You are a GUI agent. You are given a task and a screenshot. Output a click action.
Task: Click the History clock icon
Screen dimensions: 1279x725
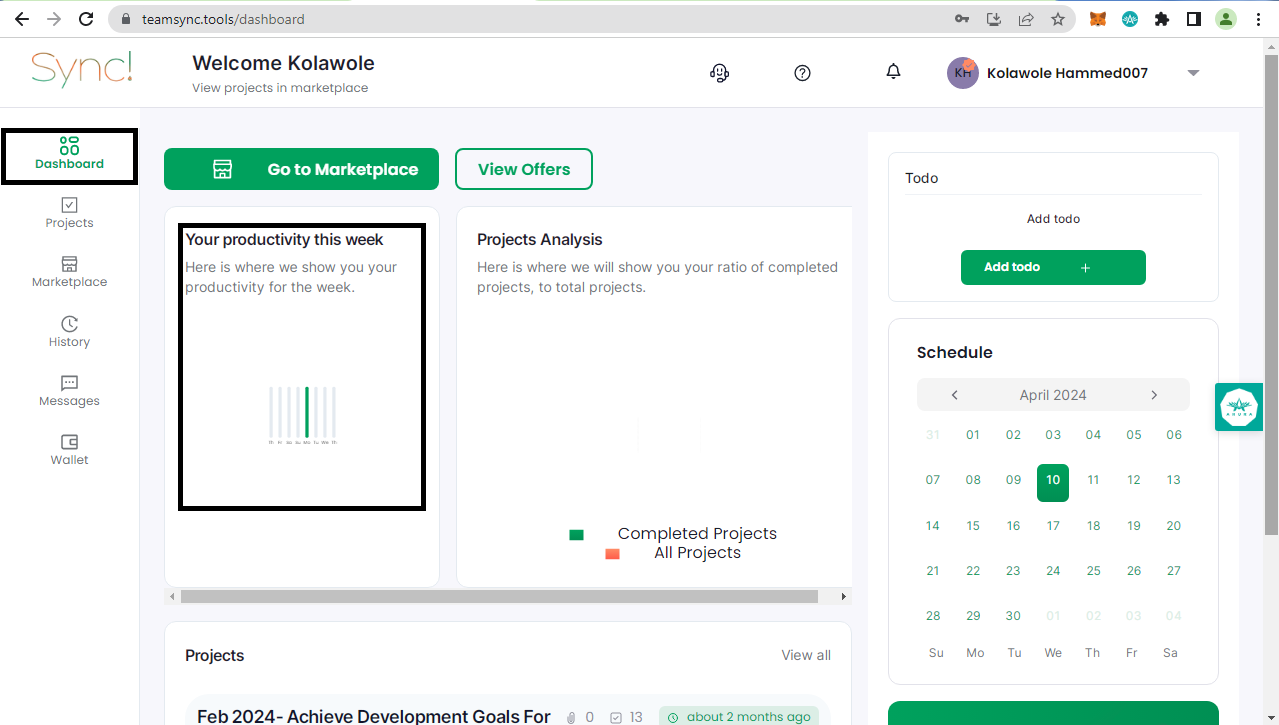coord(69,324)
